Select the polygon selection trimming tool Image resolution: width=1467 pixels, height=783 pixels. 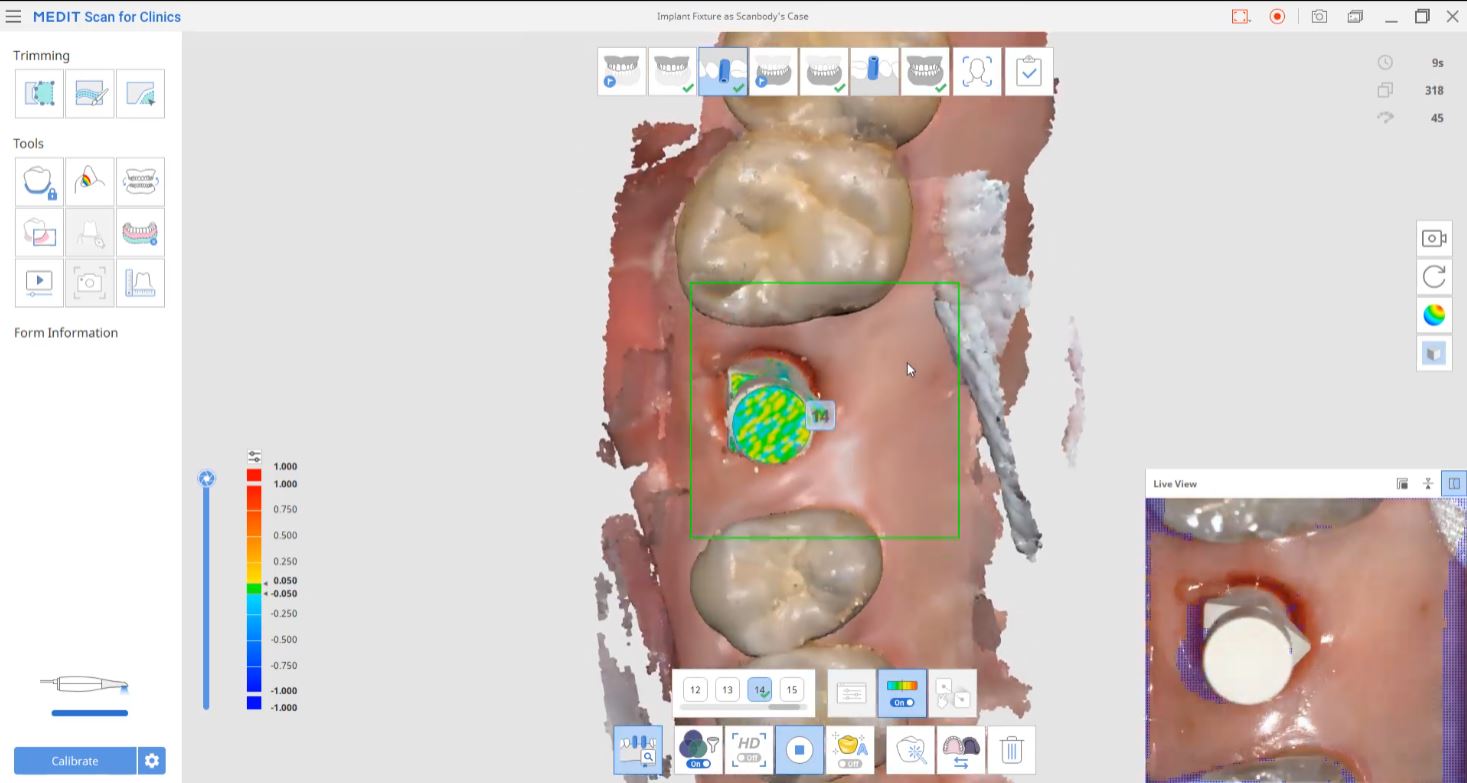point(39,94)
